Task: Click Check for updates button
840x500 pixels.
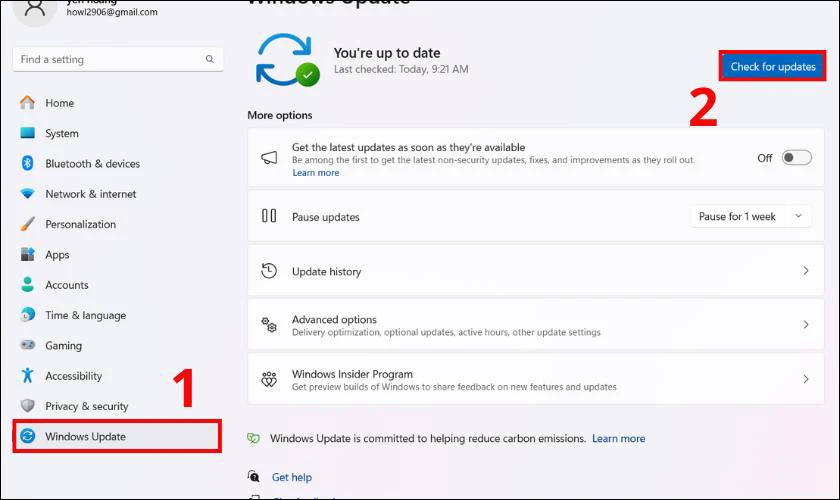Action: pyautogui.click(x=772, y=66)
